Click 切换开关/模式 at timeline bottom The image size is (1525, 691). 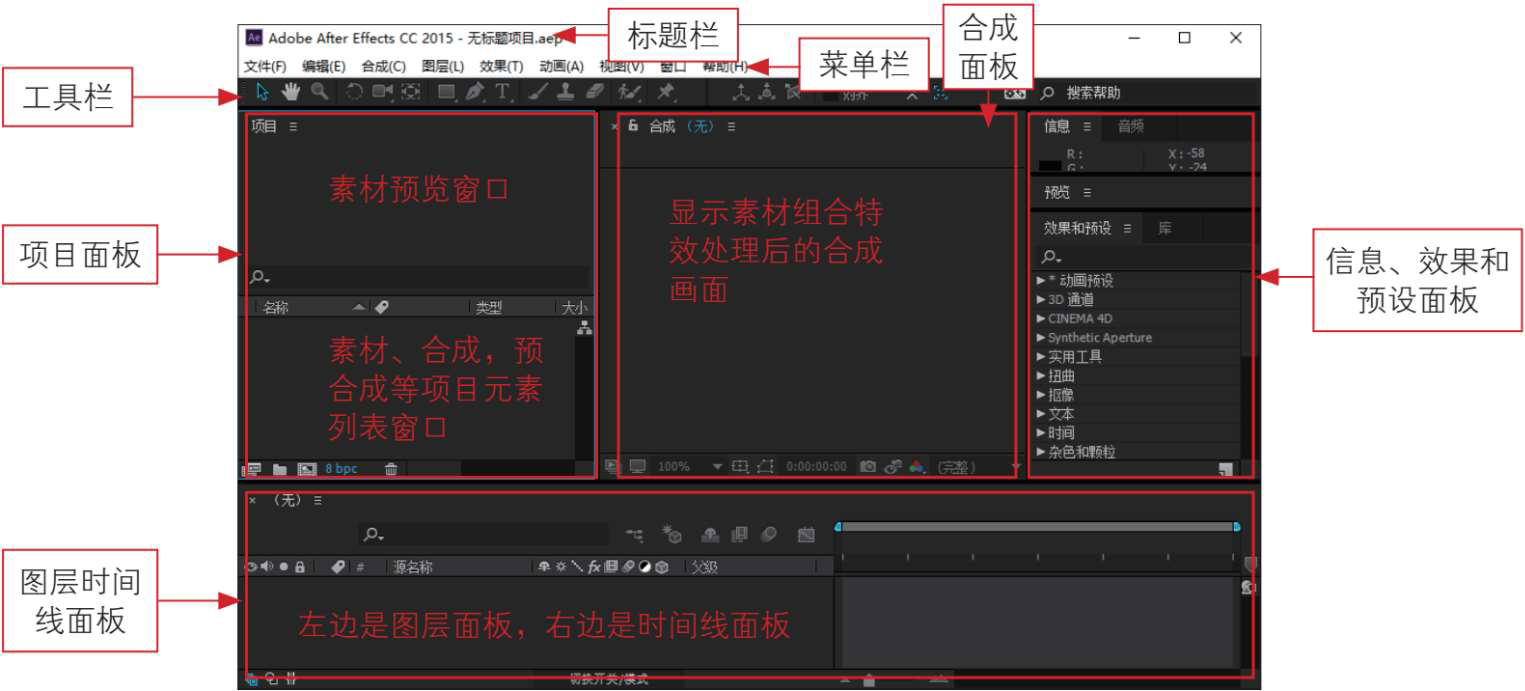click(x=608, y=679)
